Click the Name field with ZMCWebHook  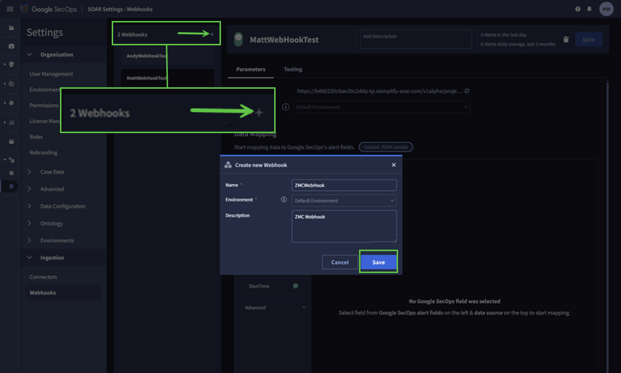coord(344,185)
